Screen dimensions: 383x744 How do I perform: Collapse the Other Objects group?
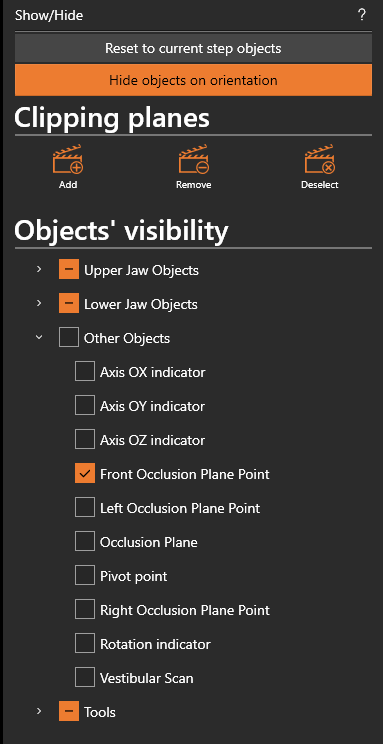pyautogui.click(x=39, y=337)
